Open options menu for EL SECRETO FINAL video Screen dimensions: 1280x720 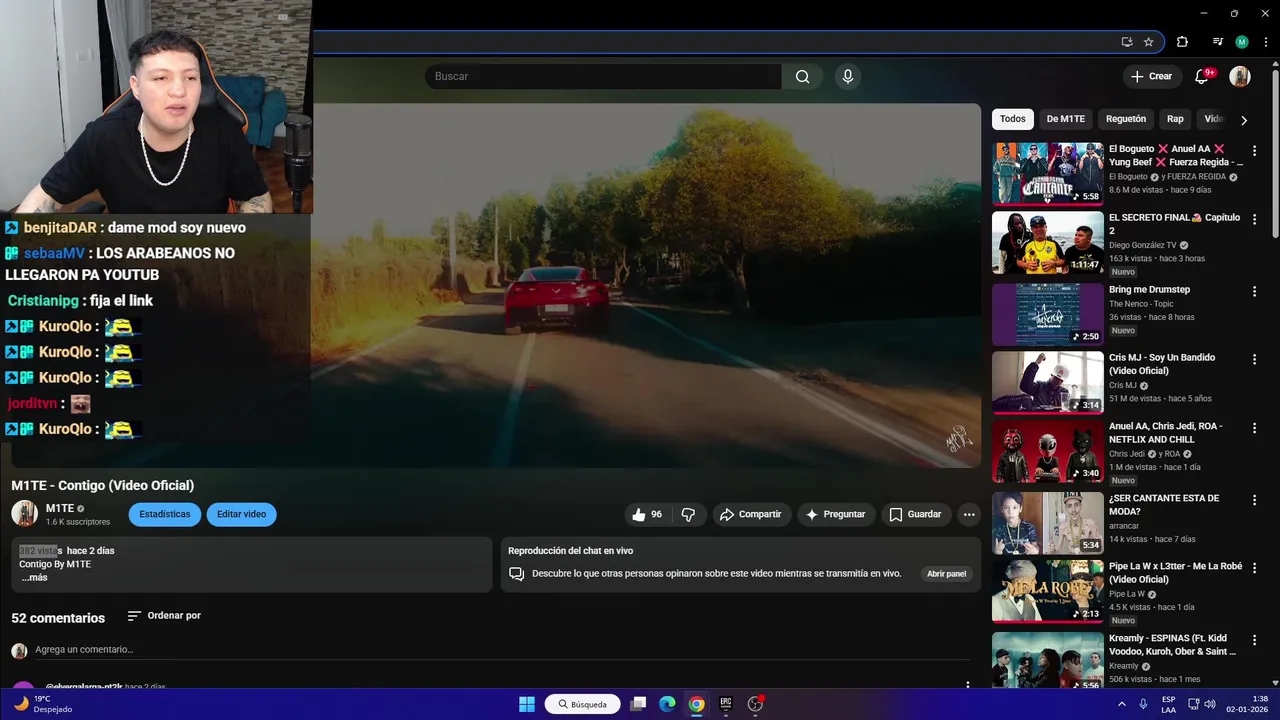[x=1254, y=219]
